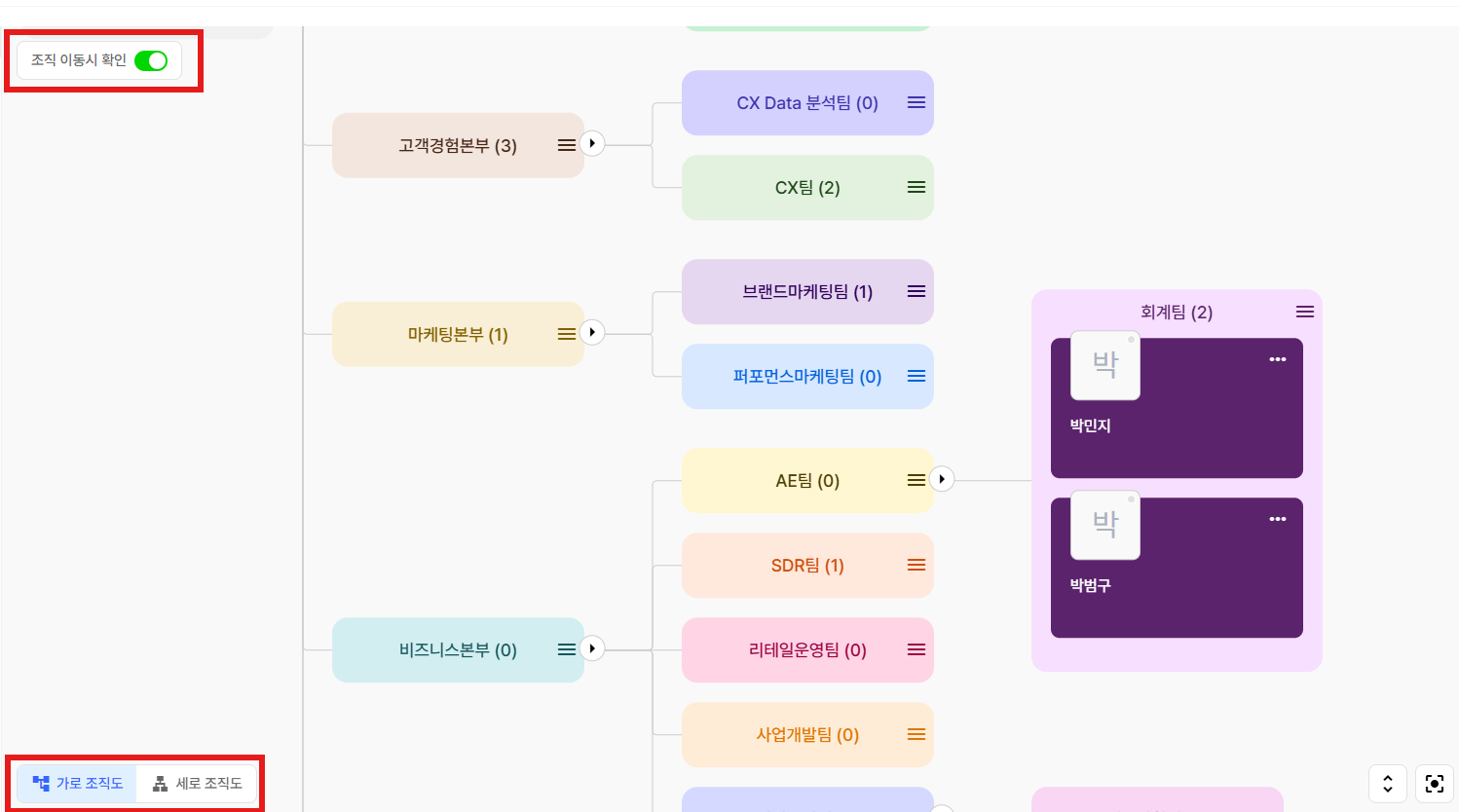
Task: Click the expand/collapse all arrows button
Action: (x=1388, y=784)
